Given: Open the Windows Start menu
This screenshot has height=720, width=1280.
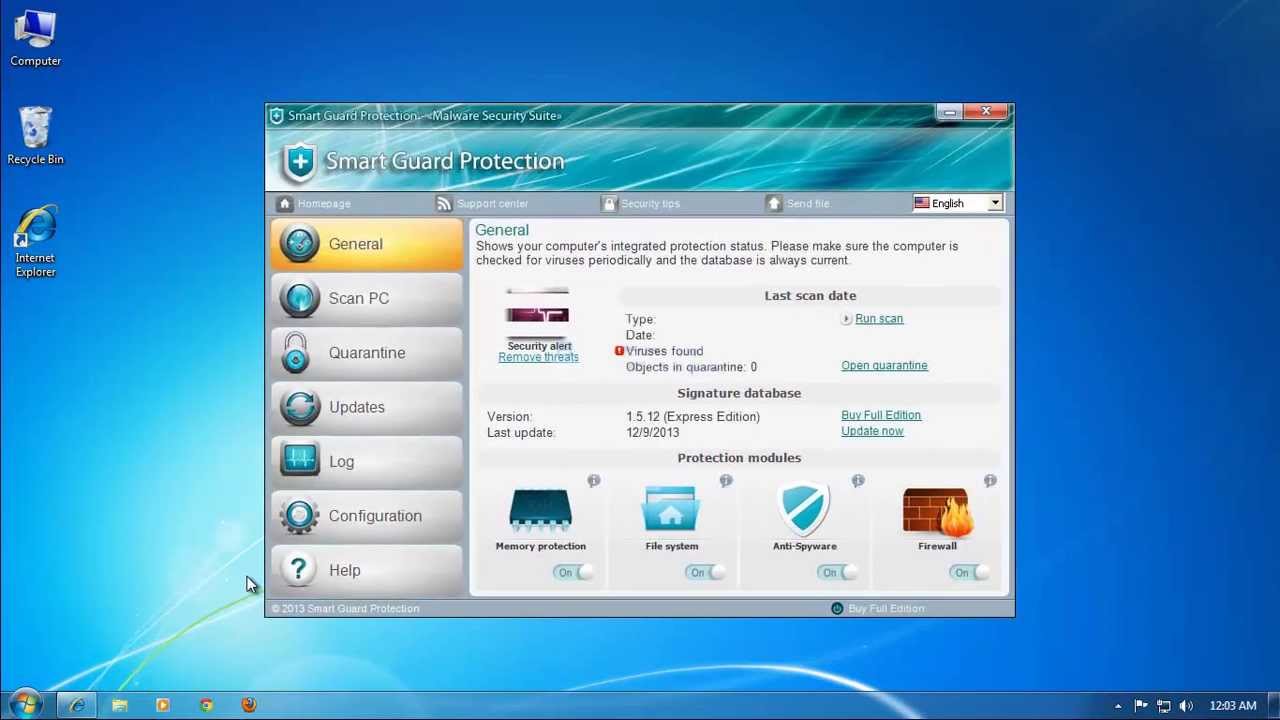Looking at the screenshot, I should [26, 705].
